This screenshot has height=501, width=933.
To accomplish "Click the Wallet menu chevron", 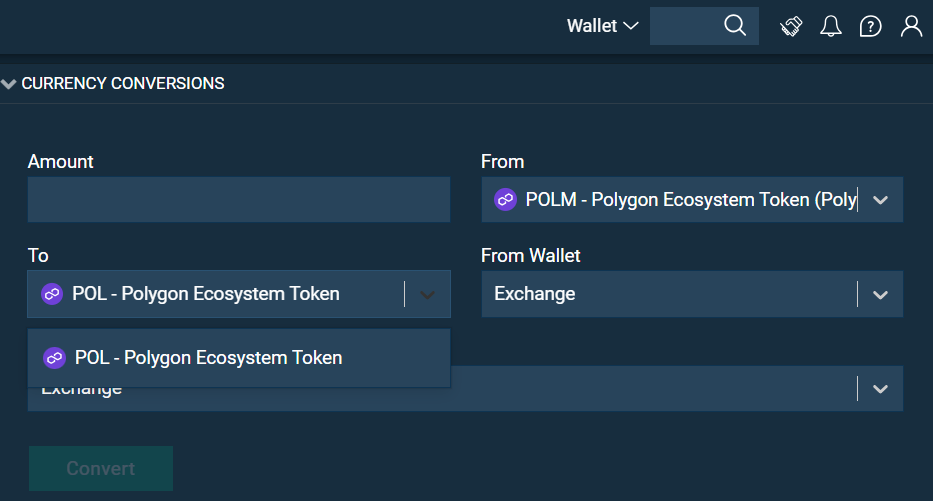I will point(631,26).
